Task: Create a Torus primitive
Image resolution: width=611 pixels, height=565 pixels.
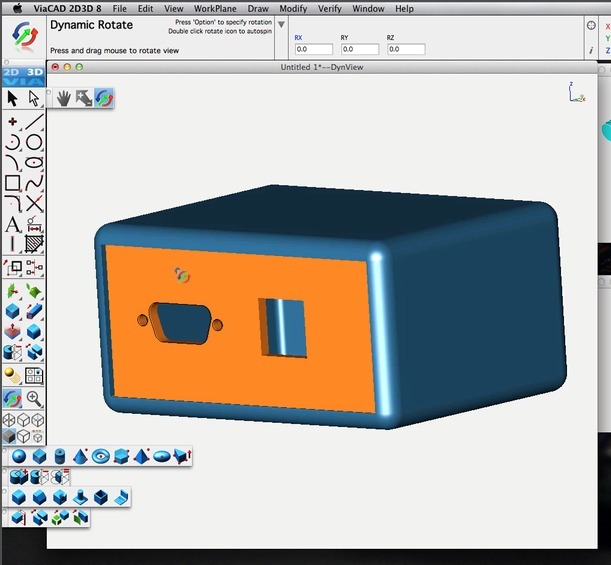Action: 101,456
